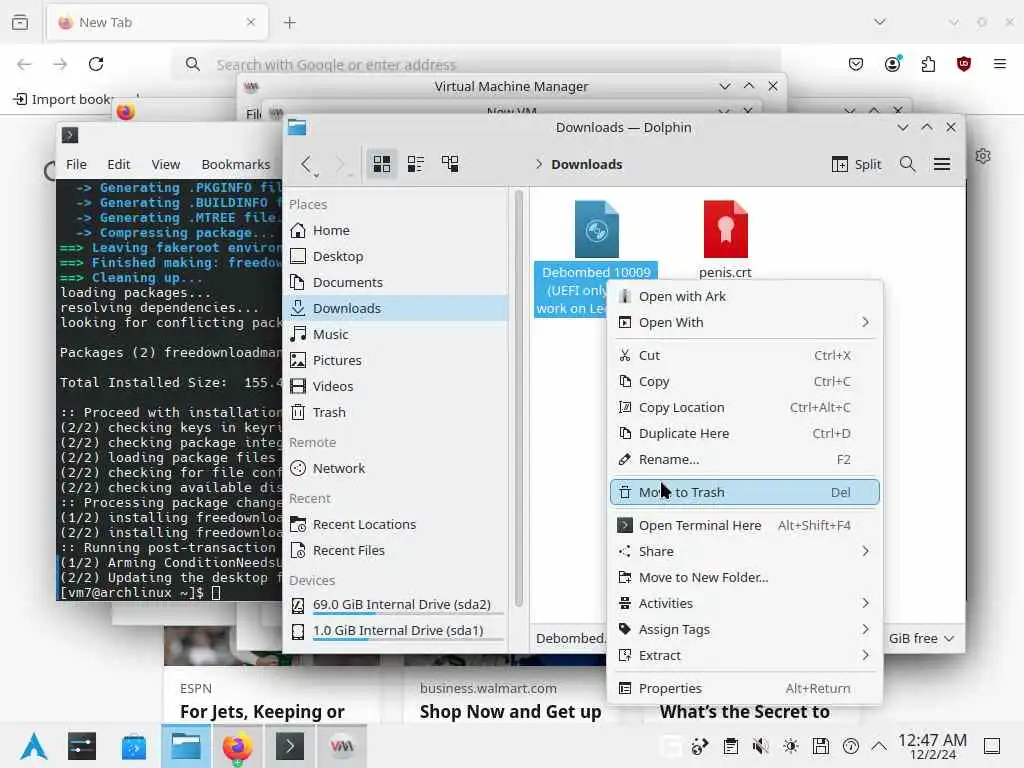Open Edit menu in terminal window
1024x768 pixels.
coord(119,165)
